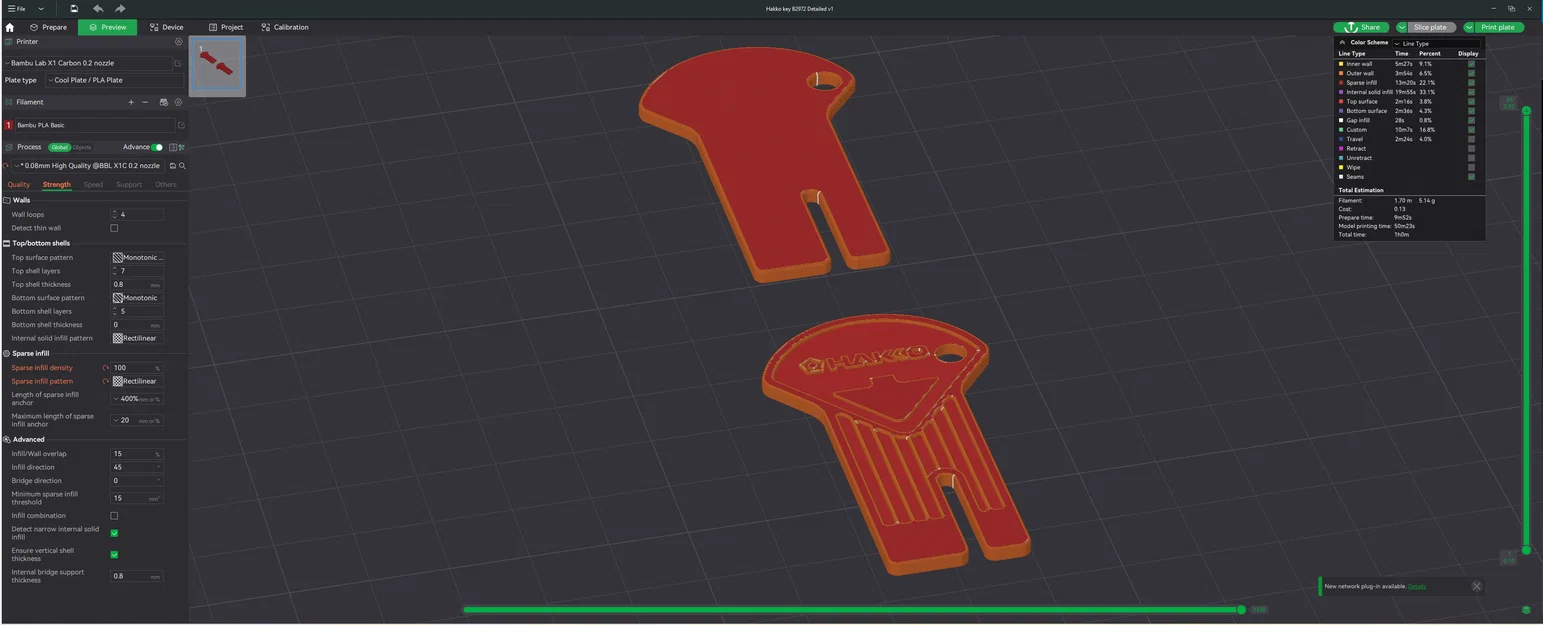1543x625 pixels.
Task: Open the Others settings tab
Action: 166,184
